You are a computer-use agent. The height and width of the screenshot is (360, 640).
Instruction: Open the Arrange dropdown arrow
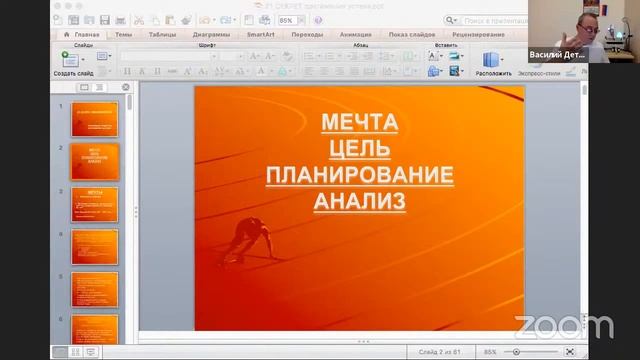pyautogui.click(x=502, y=60)
